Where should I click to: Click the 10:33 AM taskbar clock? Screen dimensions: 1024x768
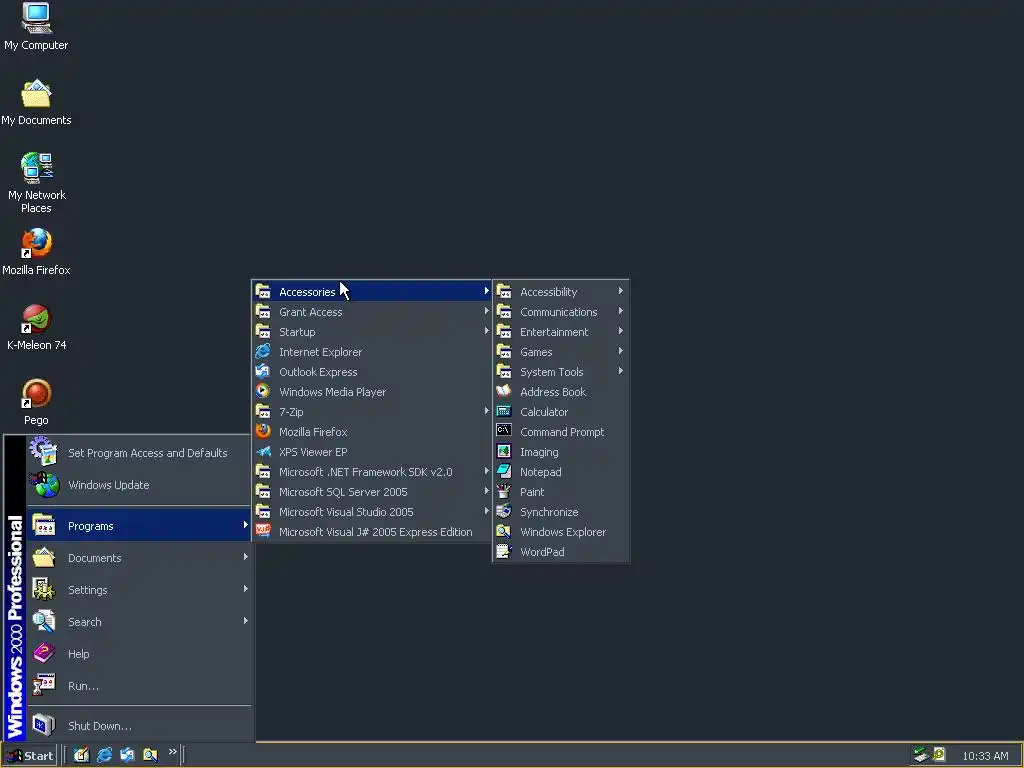click(985, 756)
